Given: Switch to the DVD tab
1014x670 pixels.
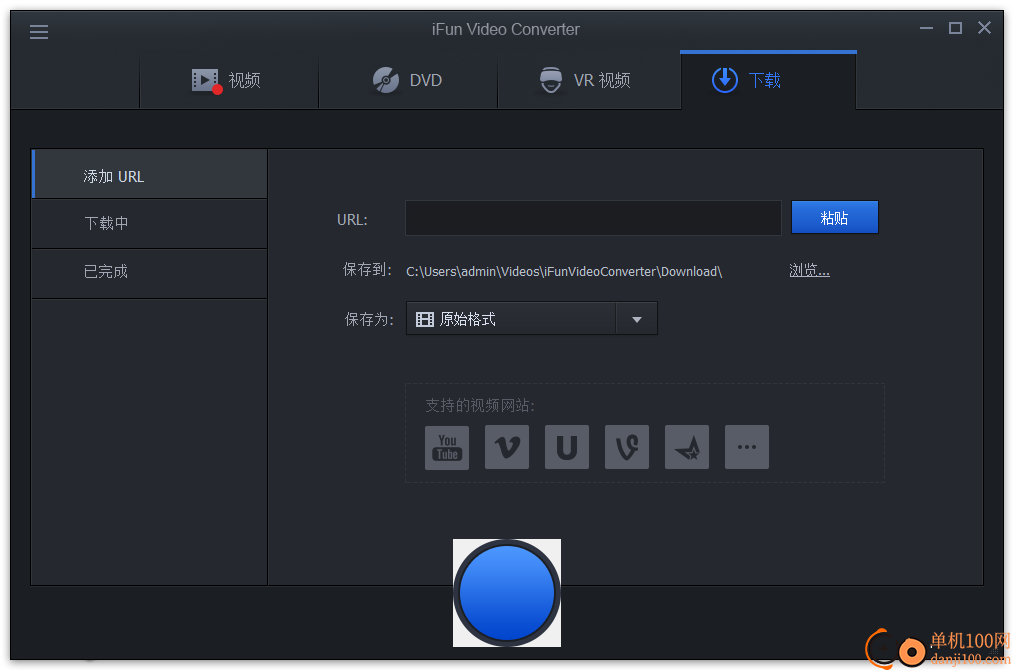Looking at the screenshot, I should point(408,80).
